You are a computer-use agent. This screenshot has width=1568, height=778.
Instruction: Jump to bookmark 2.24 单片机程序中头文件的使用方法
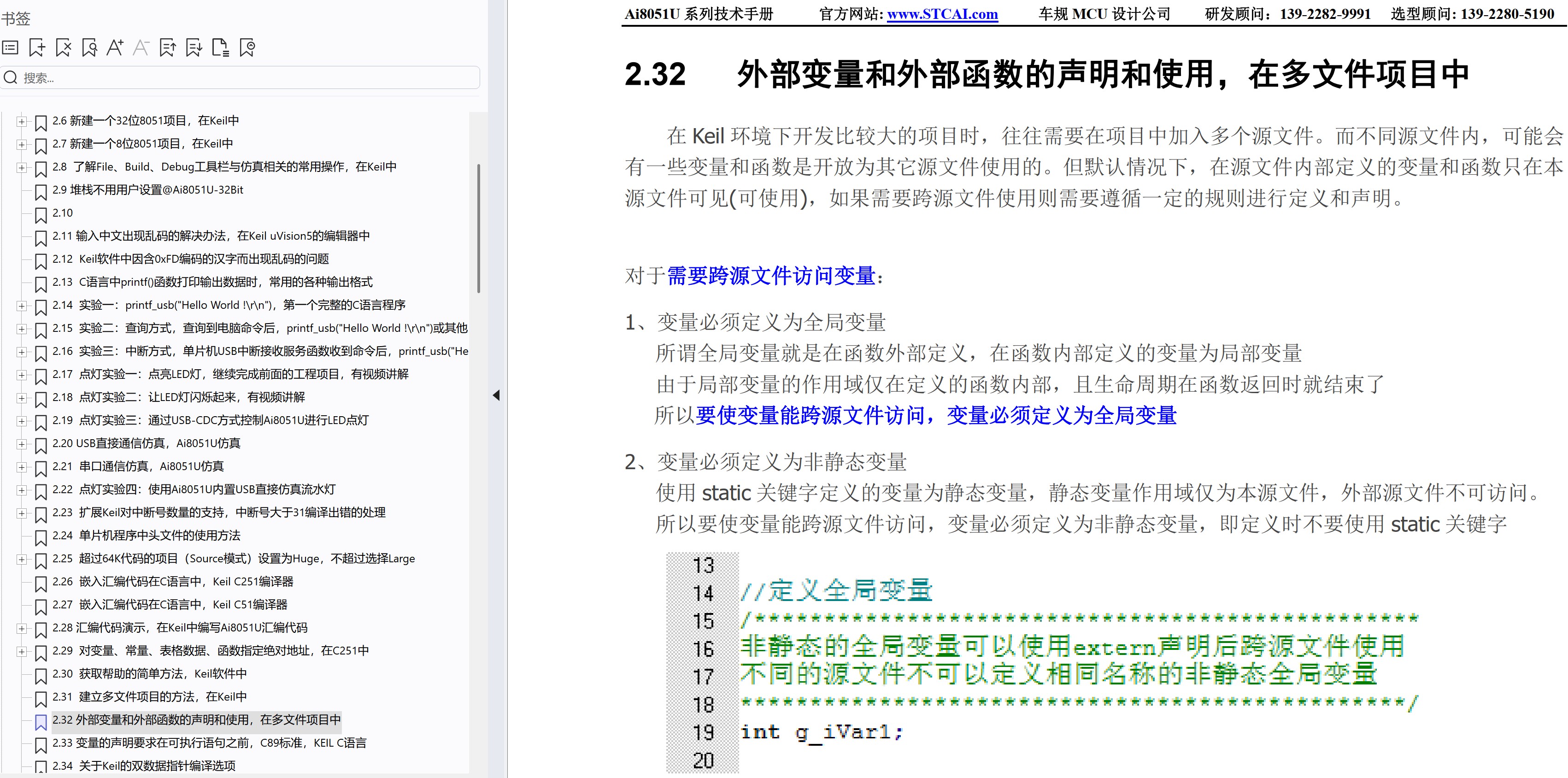[146, 536]
